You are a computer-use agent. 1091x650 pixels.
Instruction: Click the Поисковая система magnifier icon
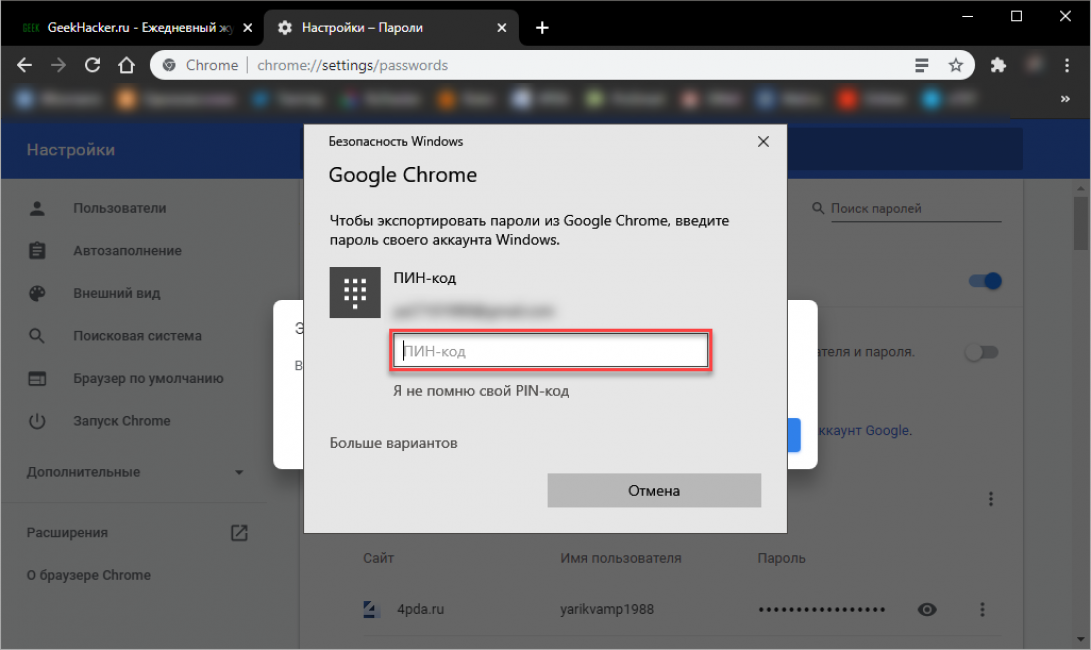(37, 336)
